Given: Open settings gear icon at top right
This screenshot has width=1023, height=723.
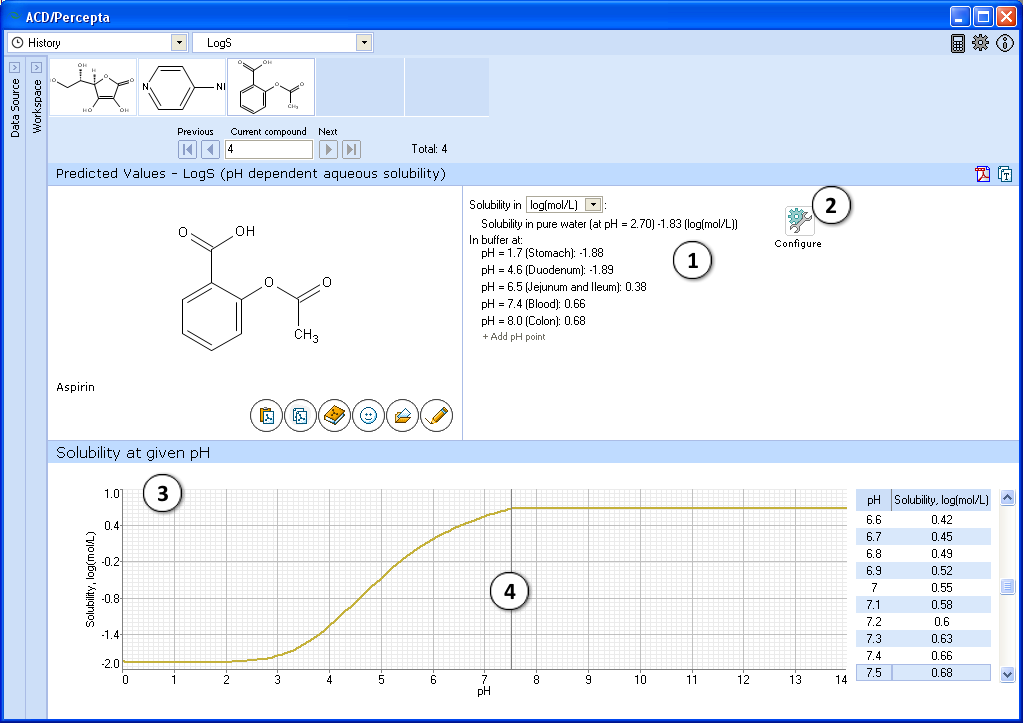Looking at the screenshot, I should pyautogui.click(x=980, y=43).
